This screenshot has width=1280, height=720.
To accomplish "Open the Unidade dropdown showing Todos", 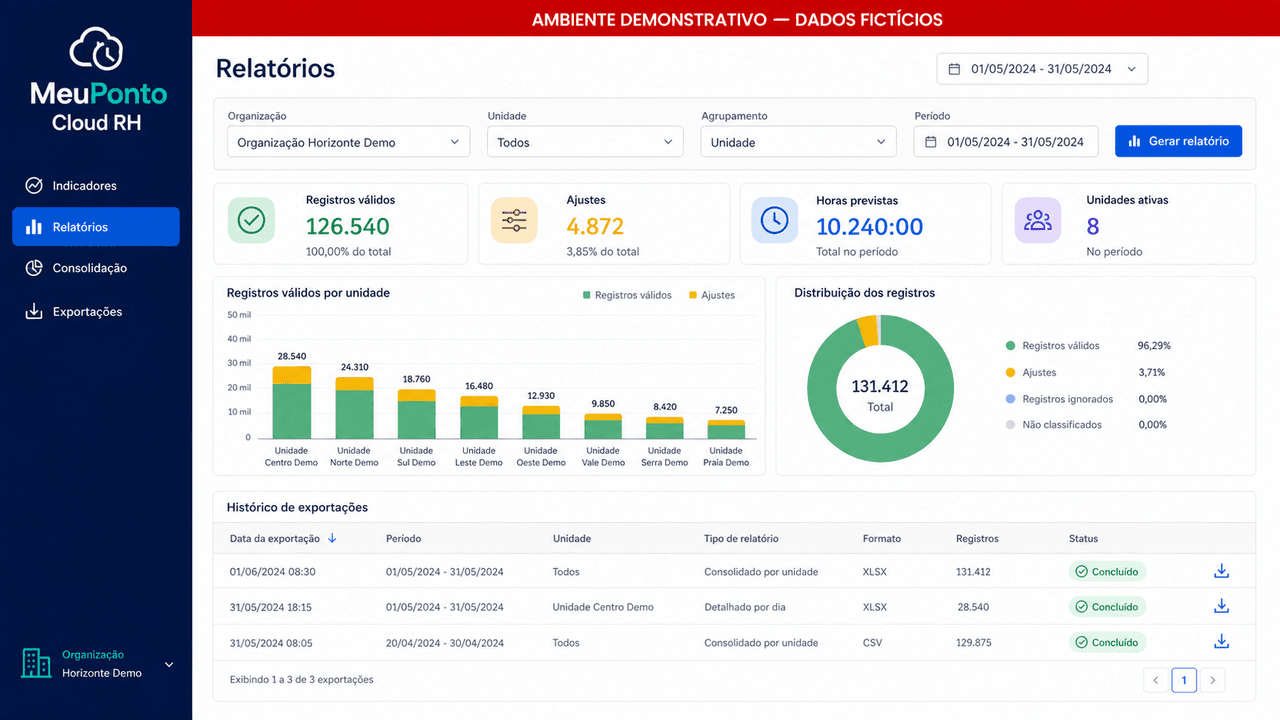I will 585,142.
